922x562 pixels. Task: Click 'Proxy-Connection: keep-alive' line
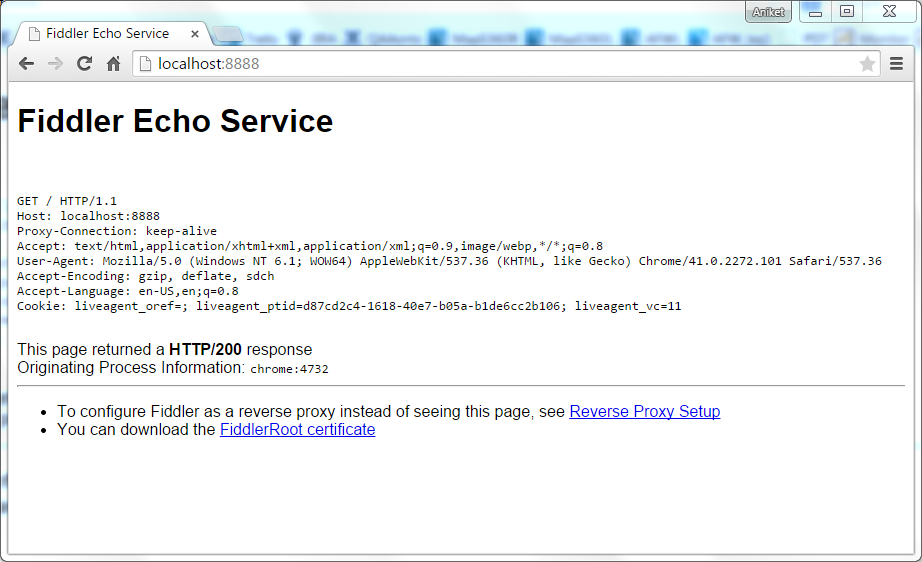(116, 231)
